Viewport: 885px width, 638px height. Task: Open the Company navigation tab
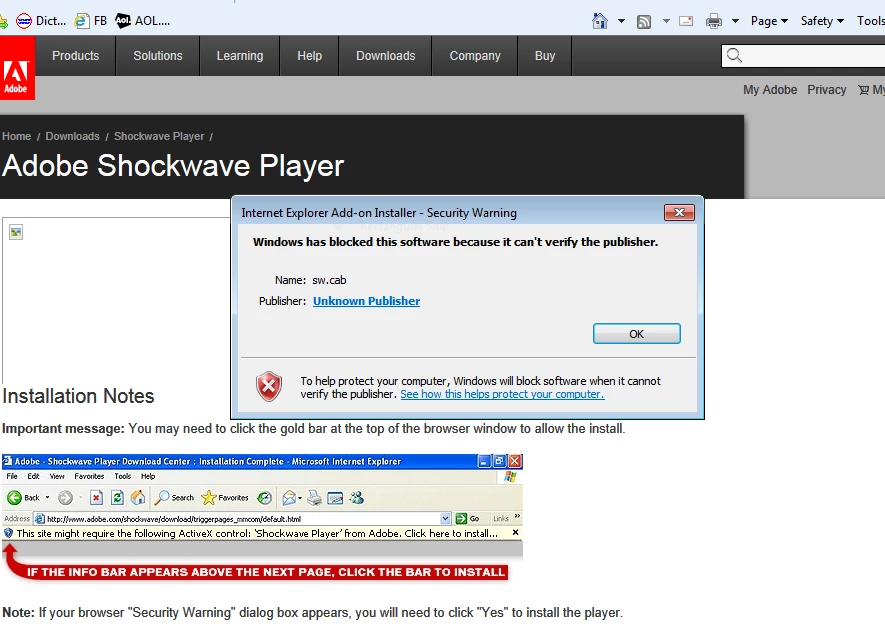click(475, 56)
